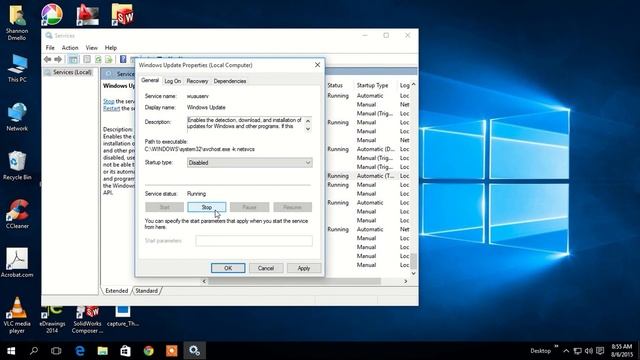Image resolution: width=640 pixels, height=360 pixels.
Task: Switch to the Dependencies tab
Action: coord(230,81)
